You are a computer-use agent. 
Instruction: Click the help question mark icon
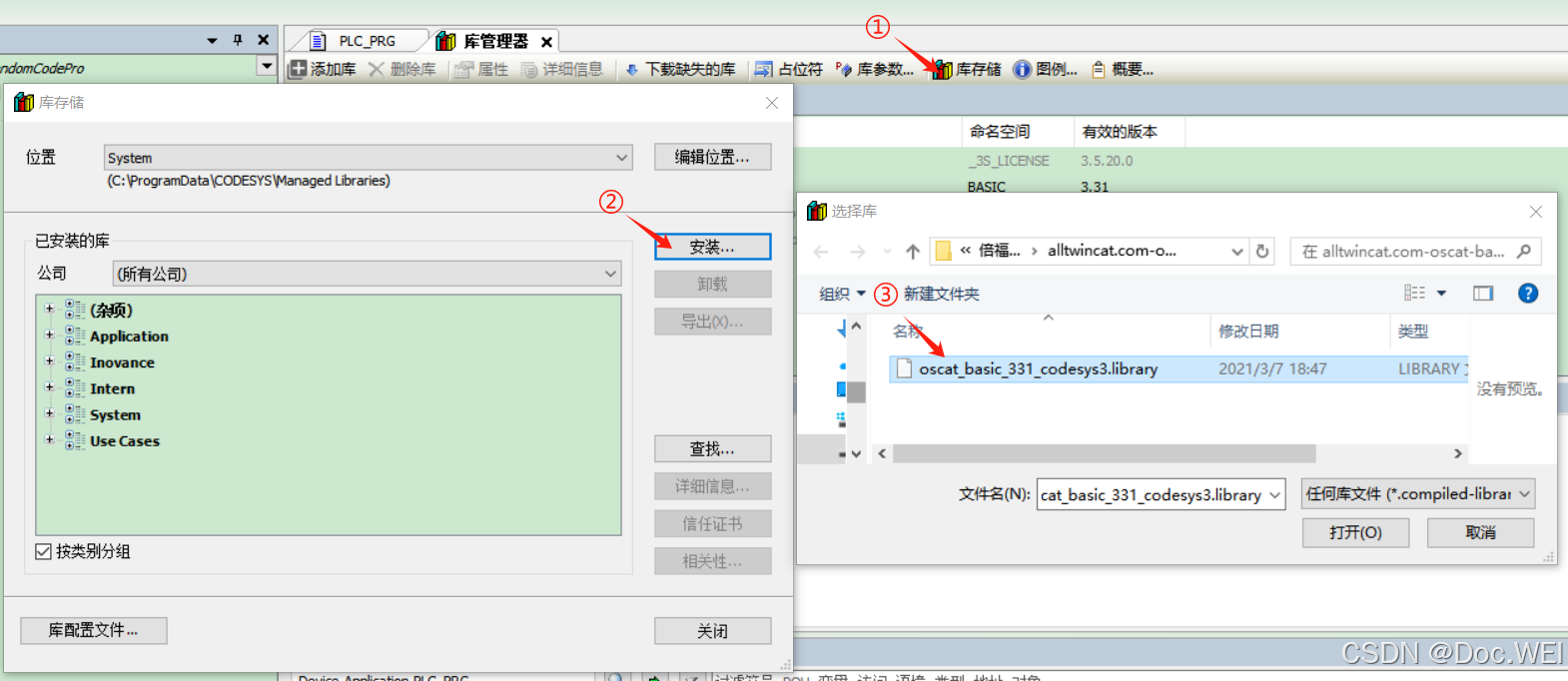(x=1528, y=293)
